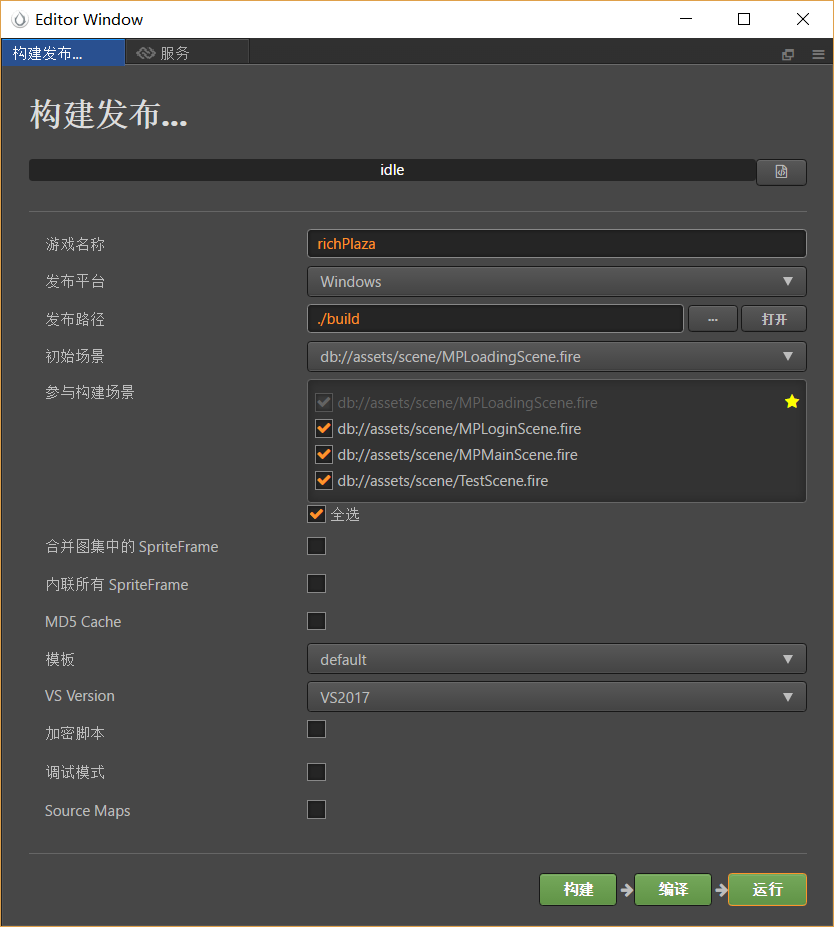The image size is (834, 927).
Task: Uncheck TestScene.fire scene
Action: click(324, 481)
